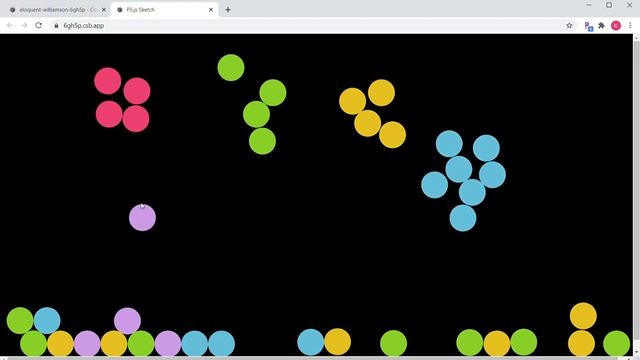Open Chrome's three-dot menu
The image size is (640, 360).
[x=630, y=25]
